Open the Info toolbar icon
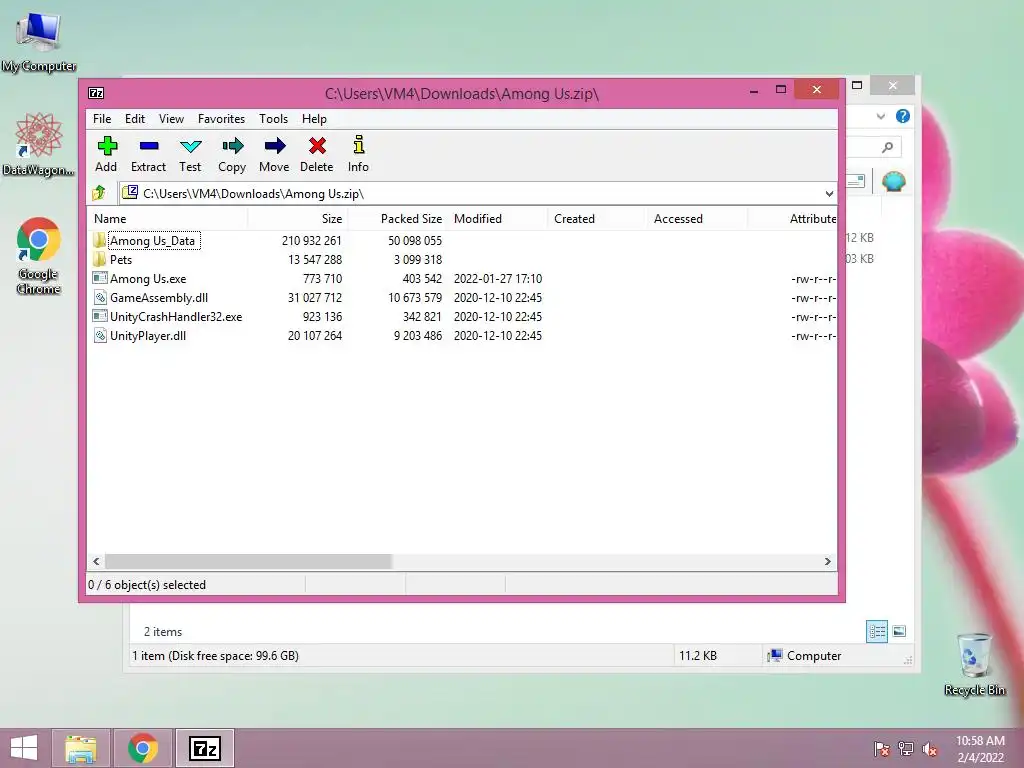Viewport: 1024px width, 768px height. click(x=359, y=145)
